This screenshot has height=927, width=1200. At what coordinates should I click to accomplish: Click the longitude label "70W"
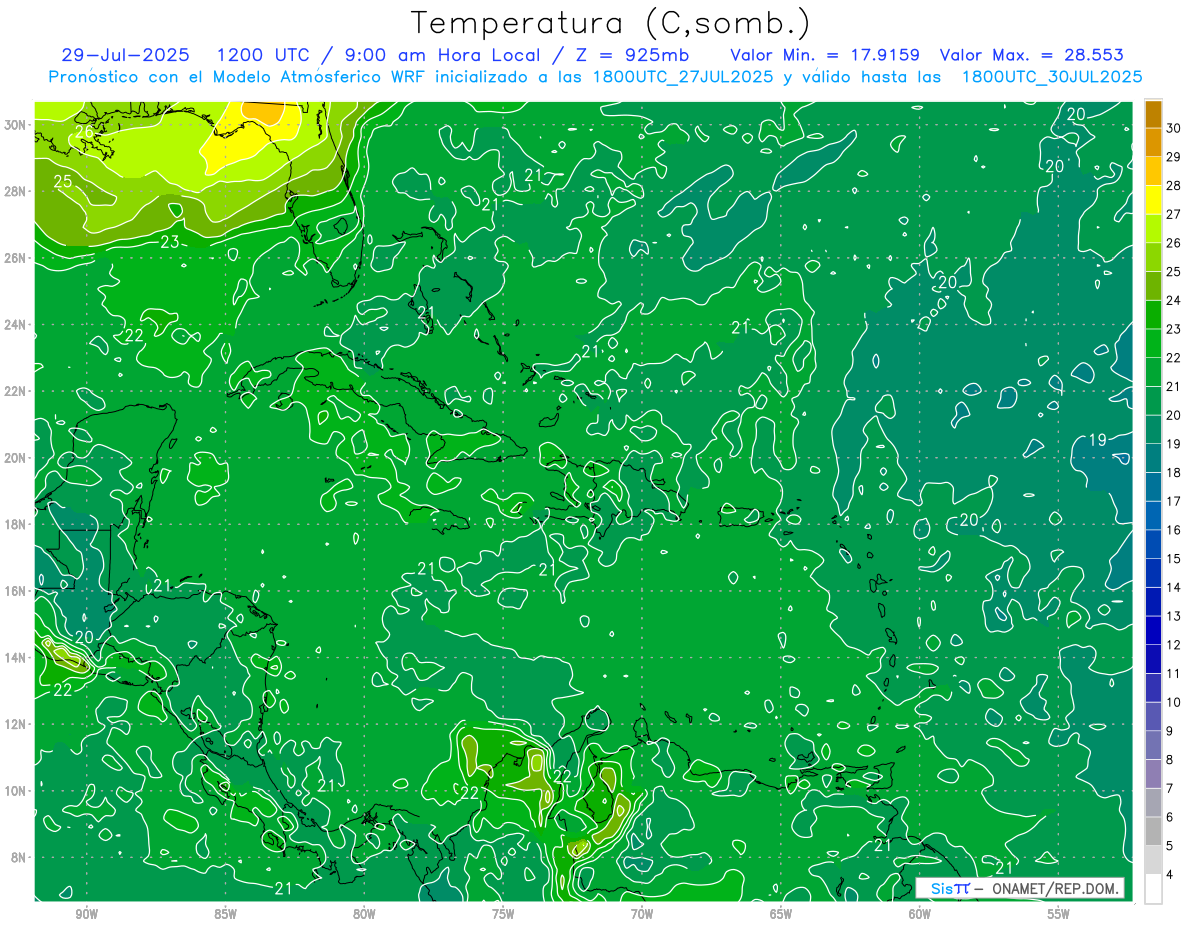[x=642, y=914]
